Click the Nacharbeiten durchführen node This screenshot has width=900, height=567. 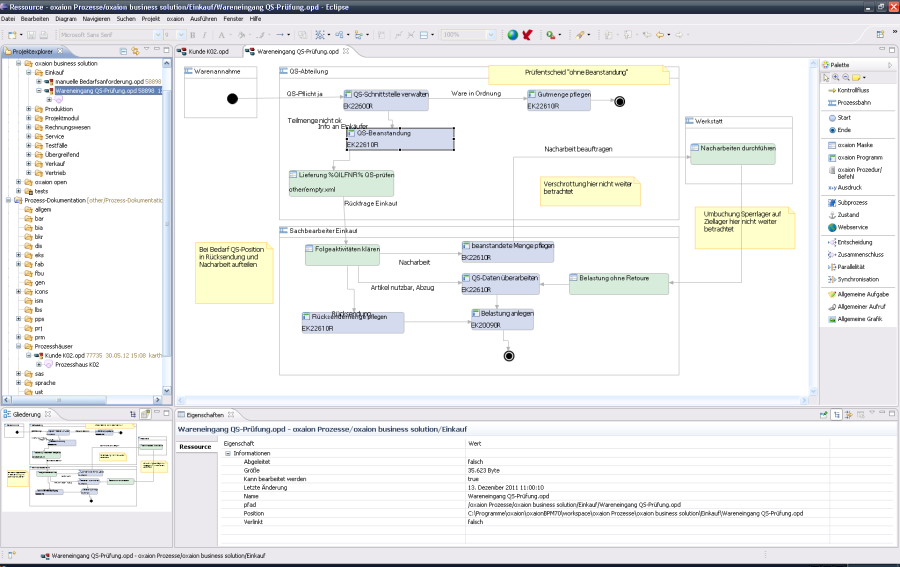pyautogui.click(x=733, y=154)
